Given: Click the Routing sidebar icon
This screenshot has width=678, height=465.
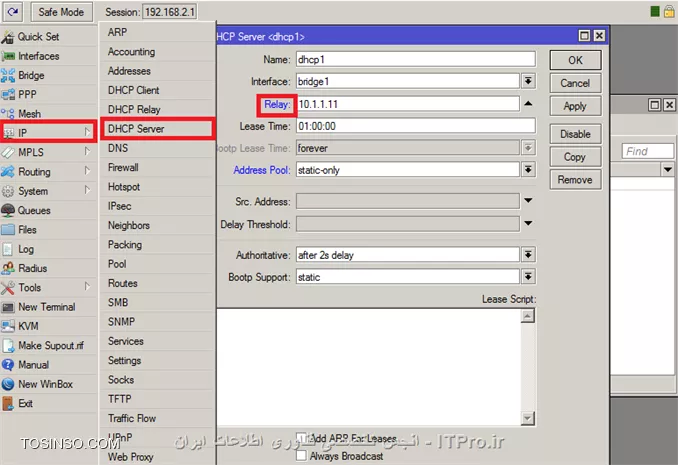Looking at the screenshot, I should coord(8,172).
